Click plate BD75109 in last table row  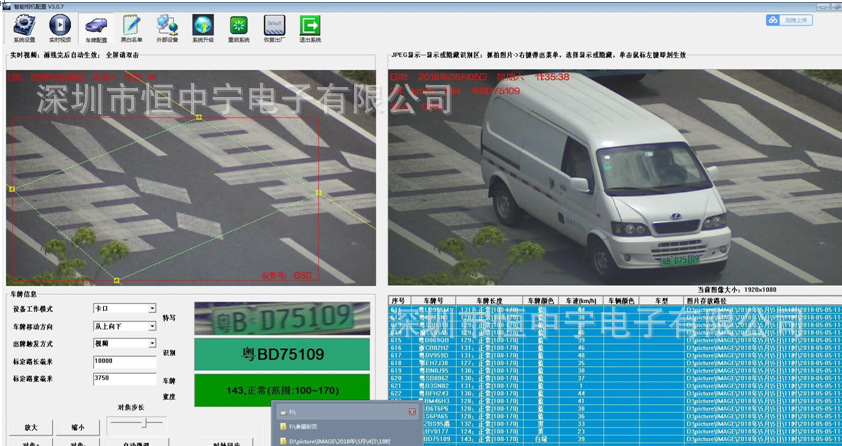tap(435, 439)
